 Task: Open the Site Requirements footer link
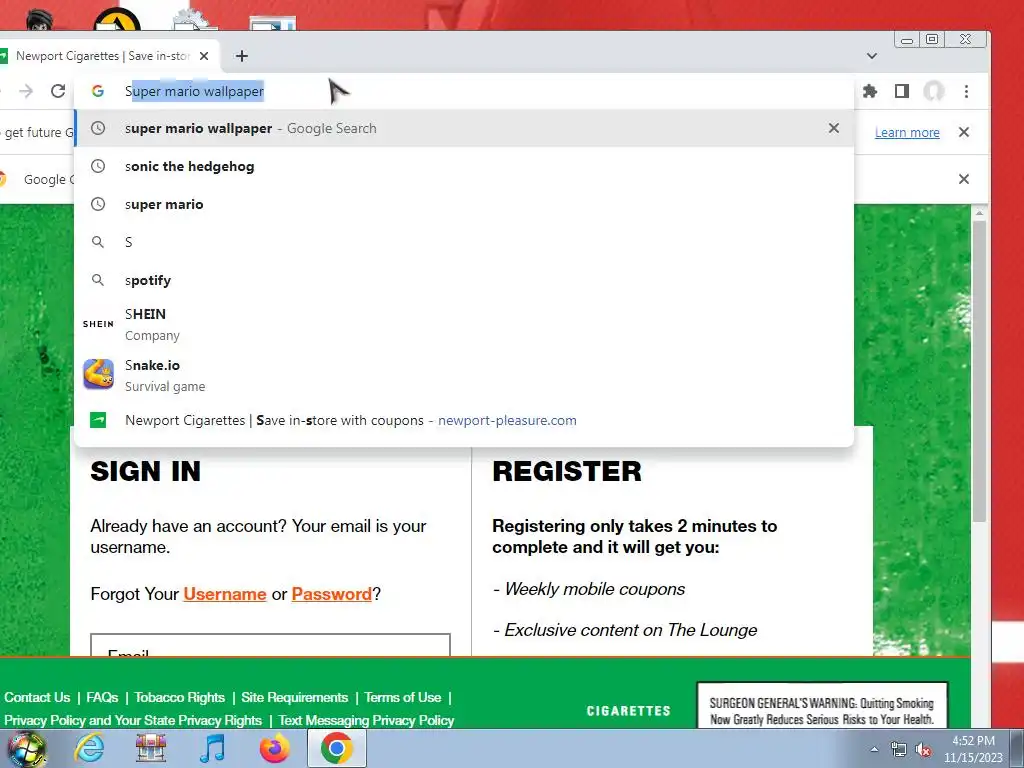point(295,697)
